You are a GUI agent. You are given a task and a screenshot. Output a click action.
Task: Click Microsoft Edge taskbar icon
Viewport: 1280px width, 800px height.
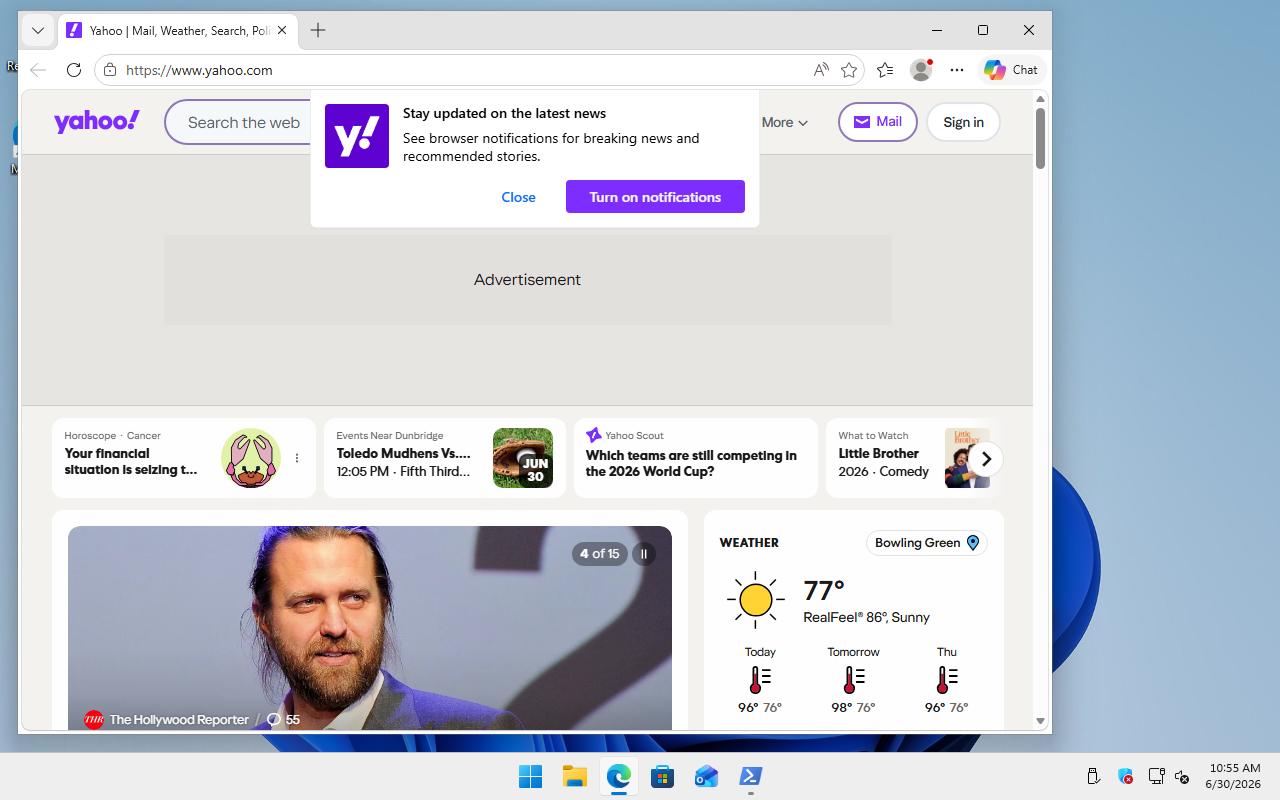pos(618,776)
